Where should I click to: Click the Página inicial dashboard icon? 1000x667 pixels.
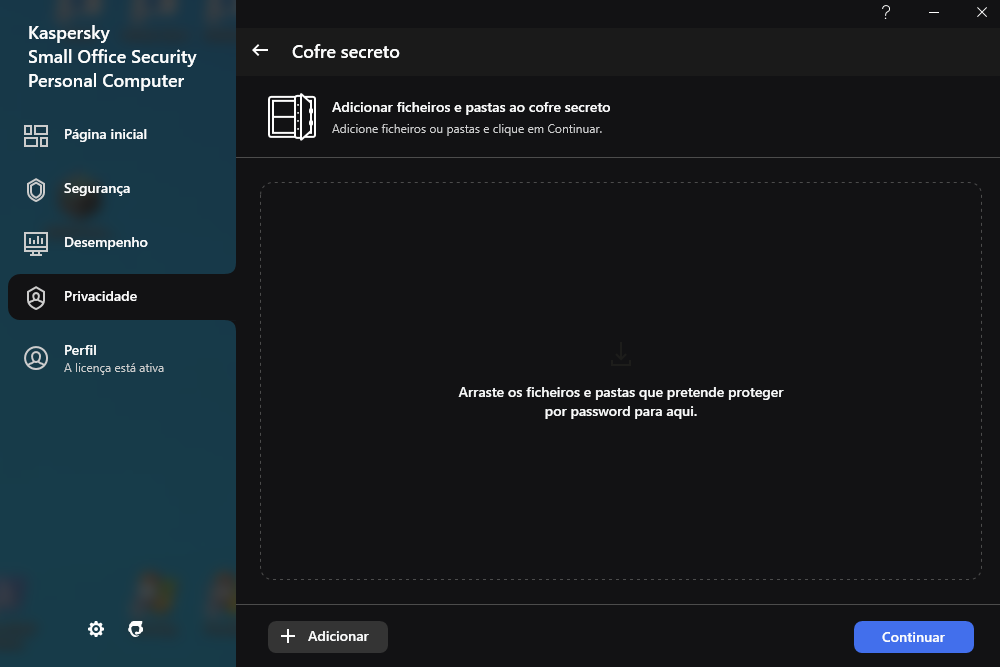[x=36, y=135]
